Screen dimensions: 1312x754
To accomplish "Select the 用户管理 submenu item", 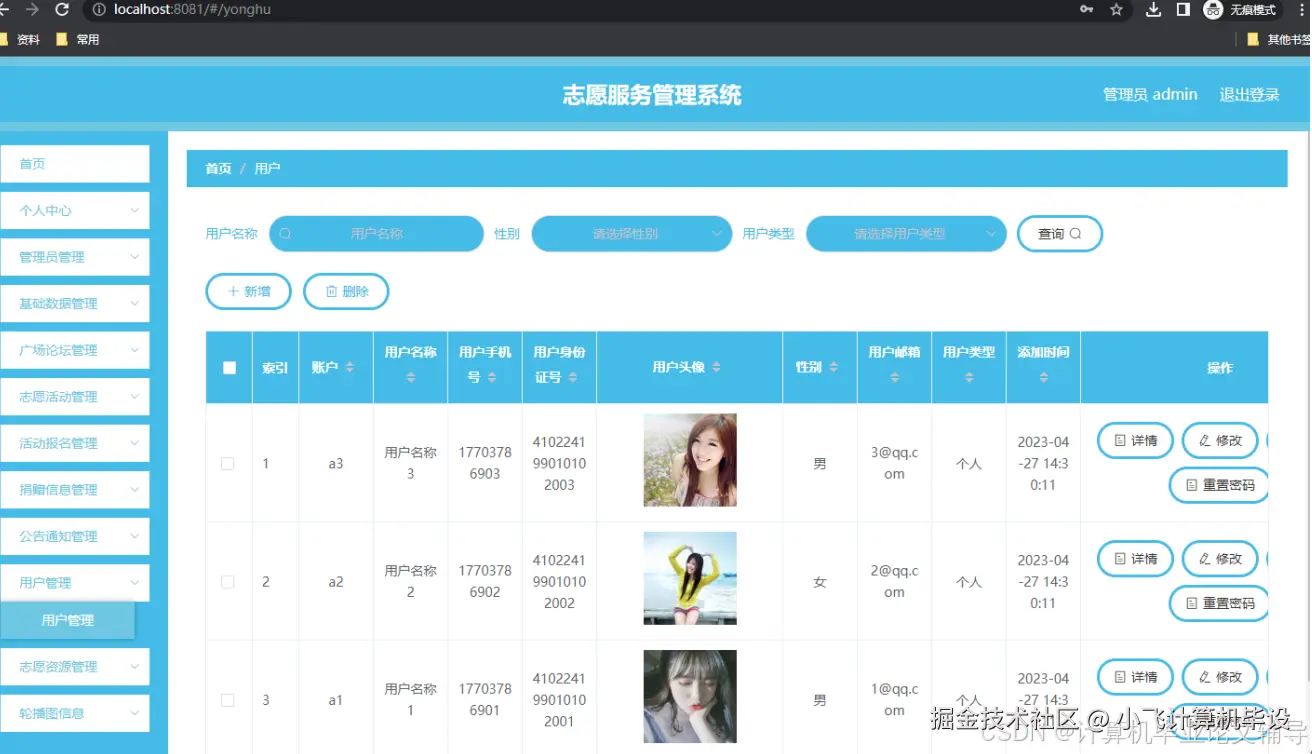I will pos(67,620).
